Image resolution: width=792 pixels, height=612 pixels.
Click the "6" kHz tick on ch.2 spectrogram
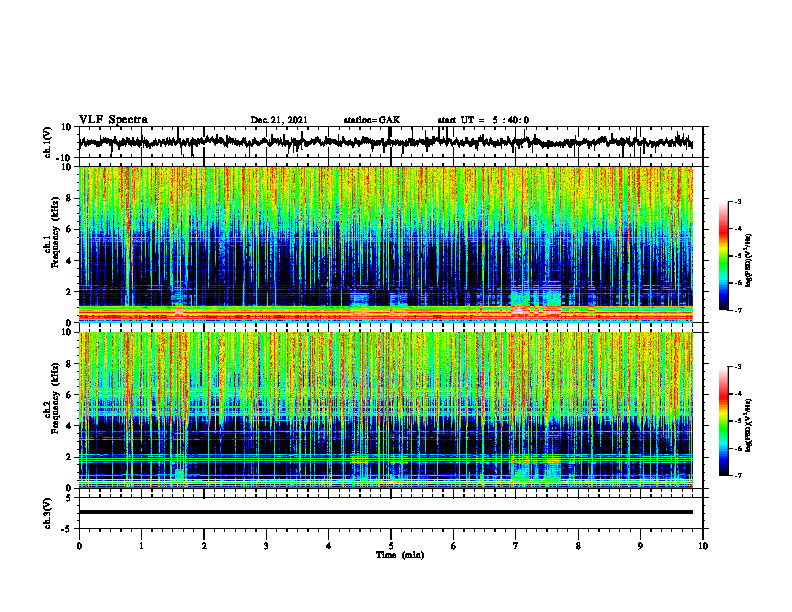69,395
